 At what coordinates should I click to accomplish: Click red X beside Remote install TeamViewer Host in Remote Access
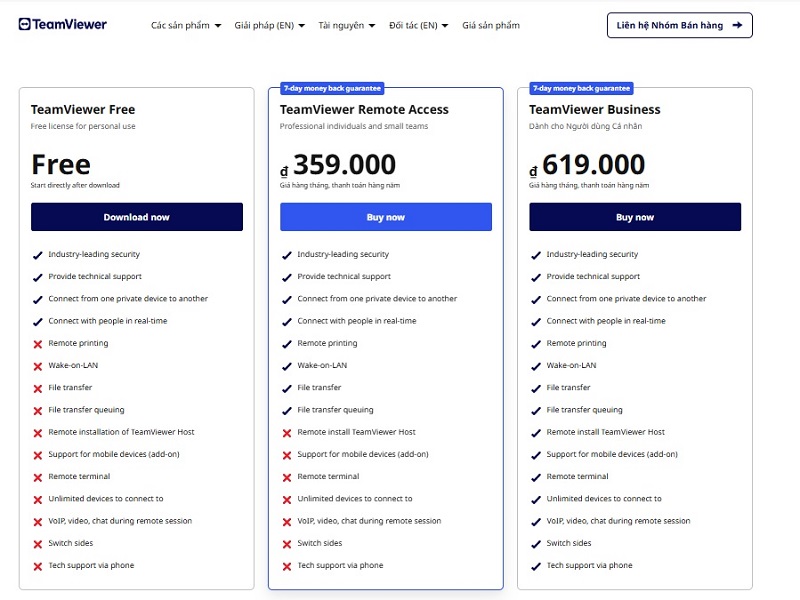coord(286,433)
